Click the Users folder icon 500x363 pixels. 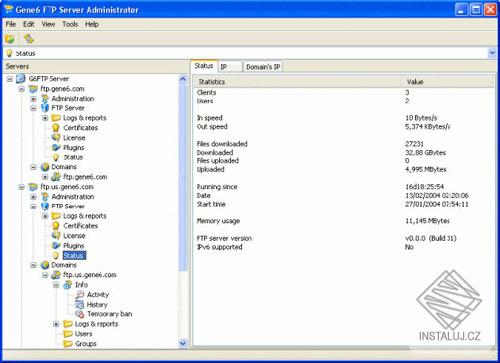point(68,334)
